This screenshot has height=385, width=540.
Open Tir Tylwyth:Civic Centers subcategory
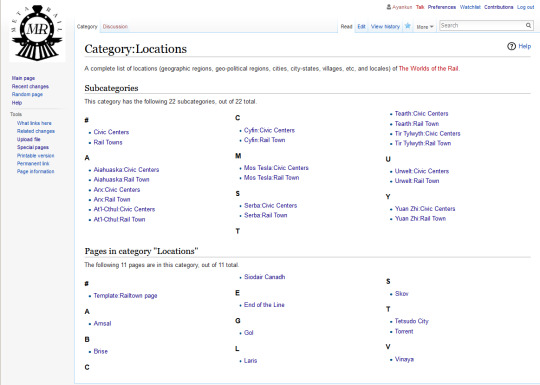tap(427, 134)
